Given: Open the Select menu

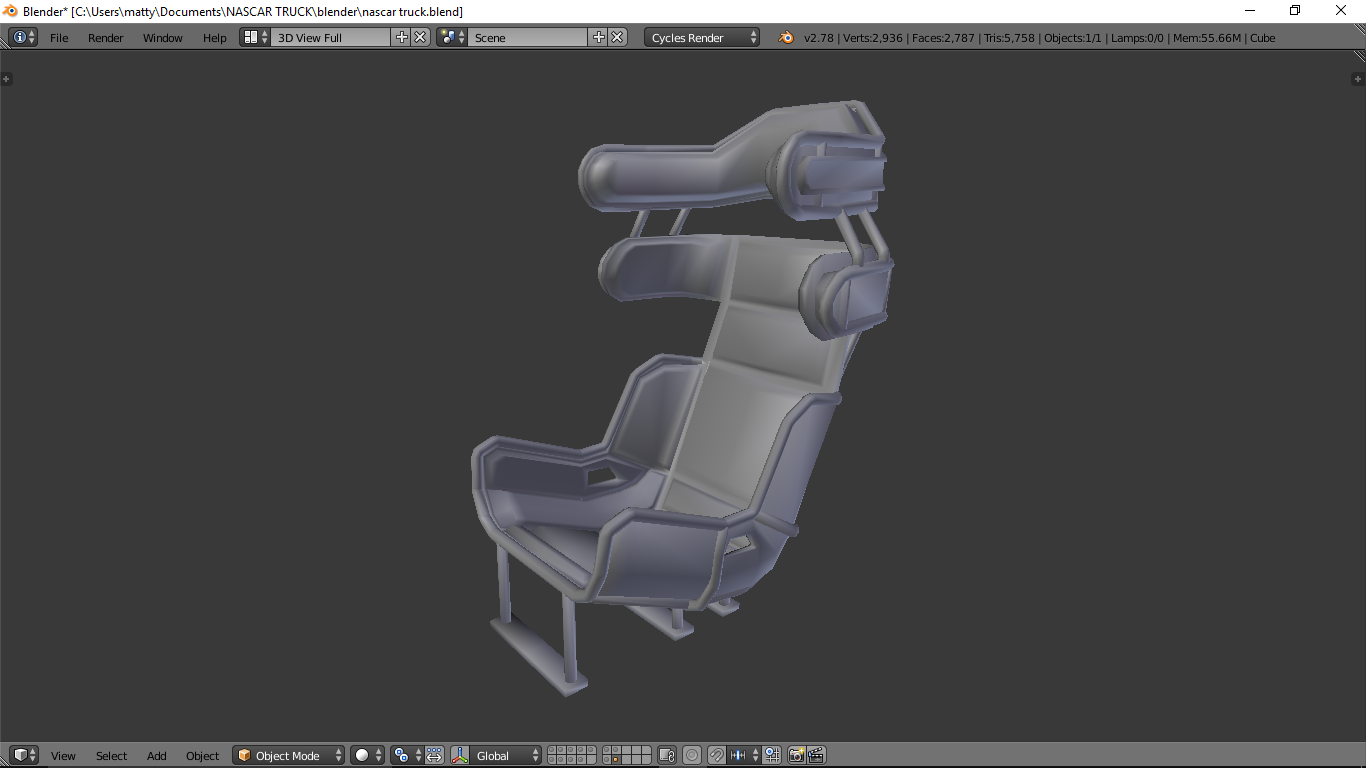Looking at the screenshot, I should pyautogui.click(x=112, y=756).
